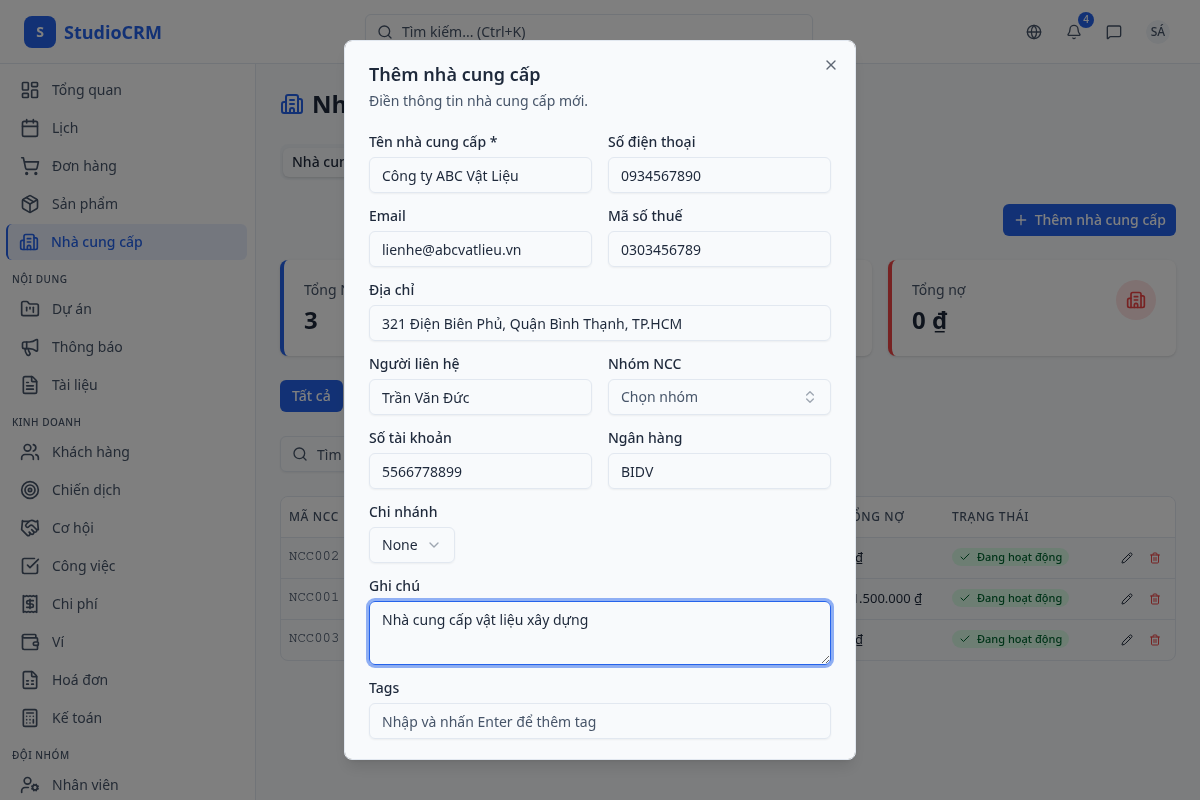1200x800 pixels.
Task: Open the Chi nhánh None dropdown
Action: pyautogui.click(x=411, y=545)
